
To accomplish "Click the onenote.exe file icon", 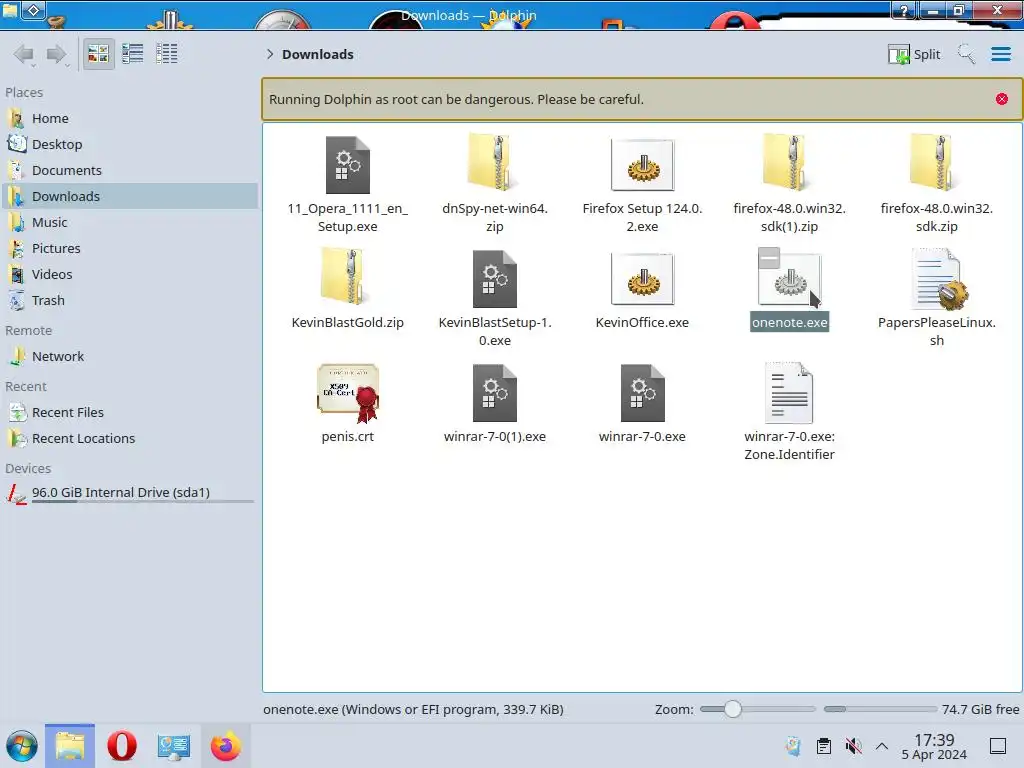I will click(790, 281).
